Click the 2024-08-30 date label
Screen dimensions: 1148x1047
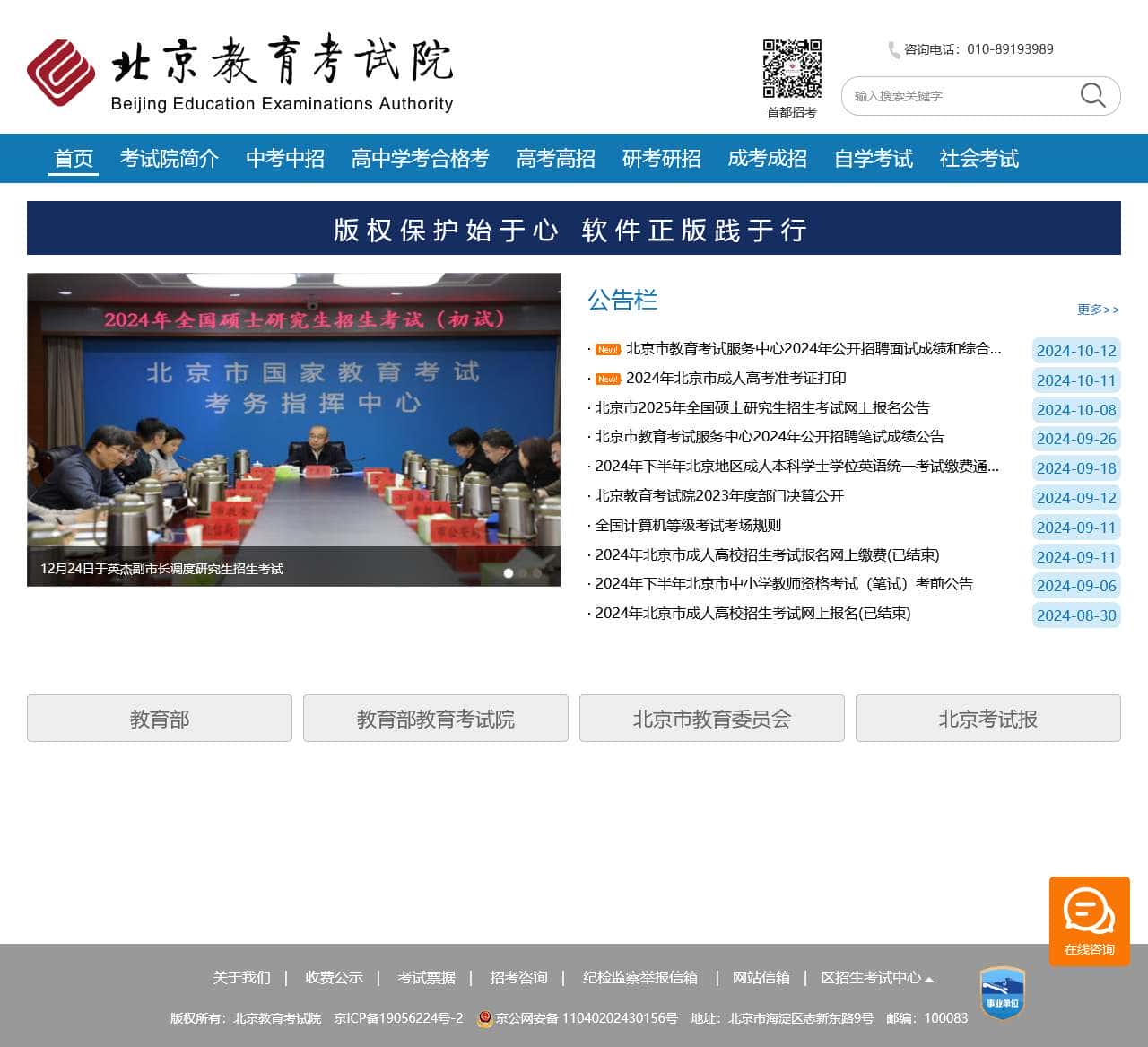point(1076,615)
